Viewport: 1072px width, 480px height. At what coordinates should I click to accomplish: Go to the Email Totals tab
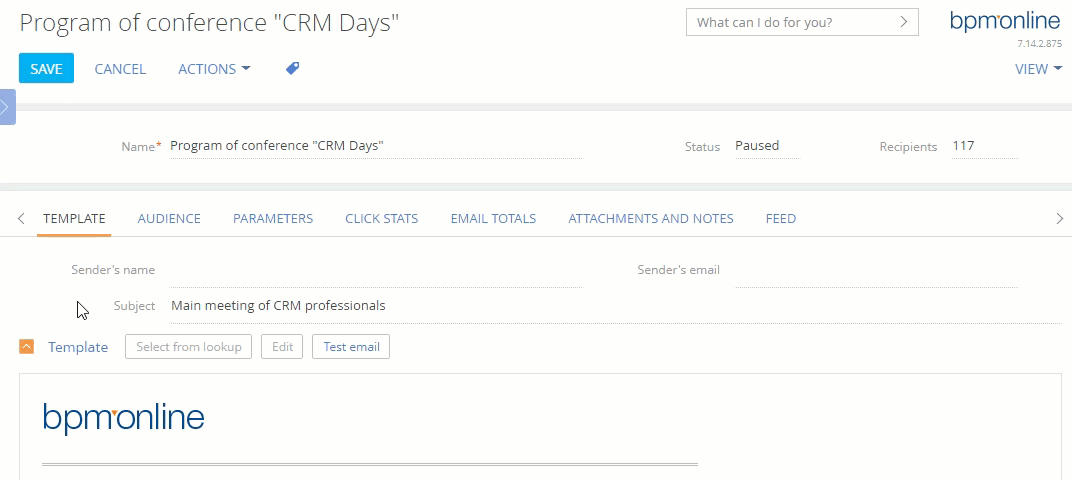(x=493, y=219)
